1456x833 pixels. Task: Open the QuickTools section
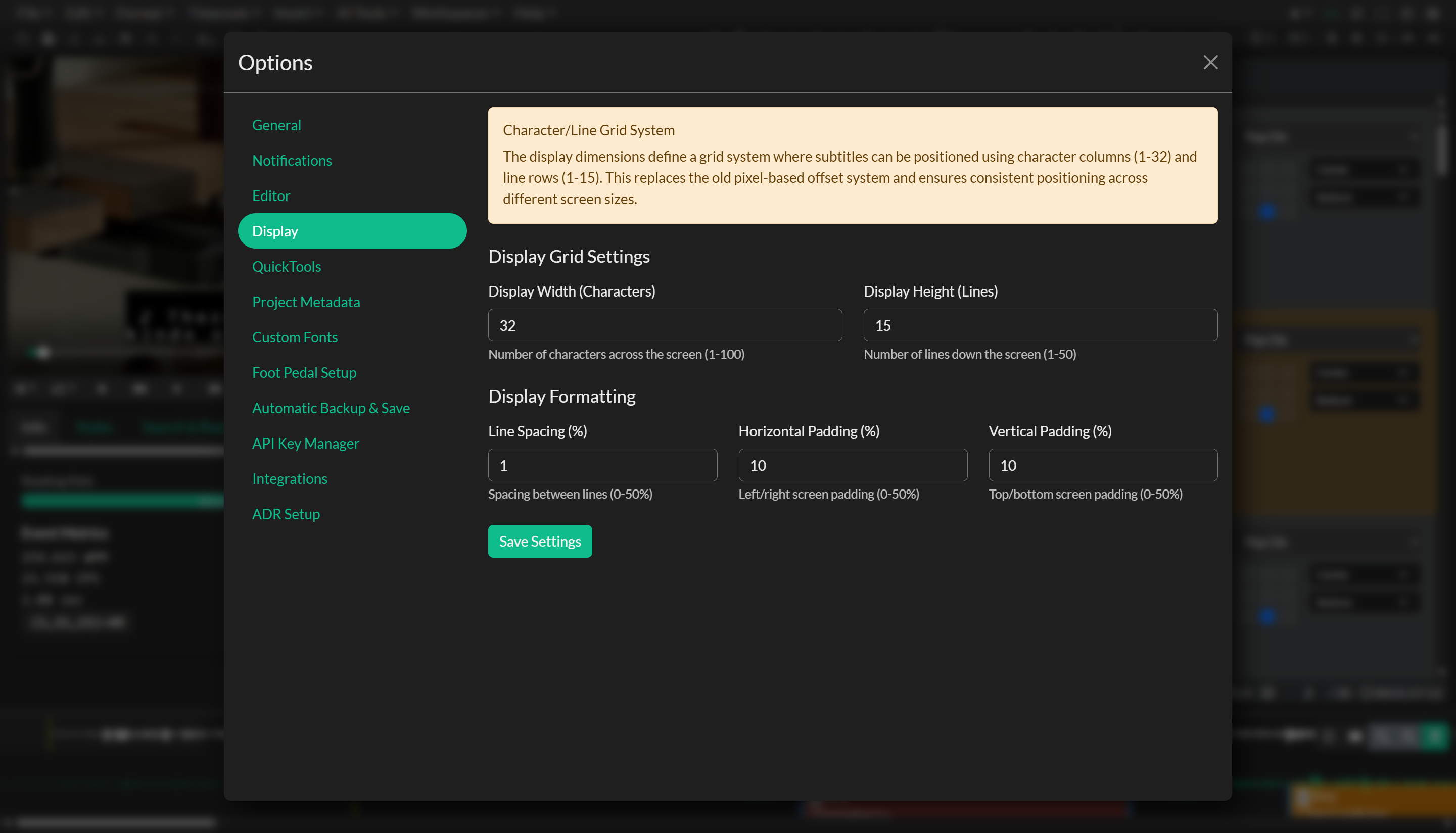coord(287,266)
